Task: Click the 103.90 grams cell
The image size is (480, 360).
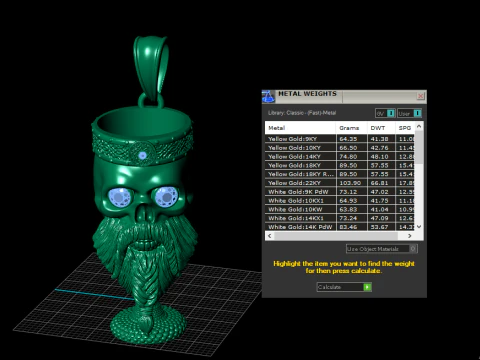Action: (352, 183)
